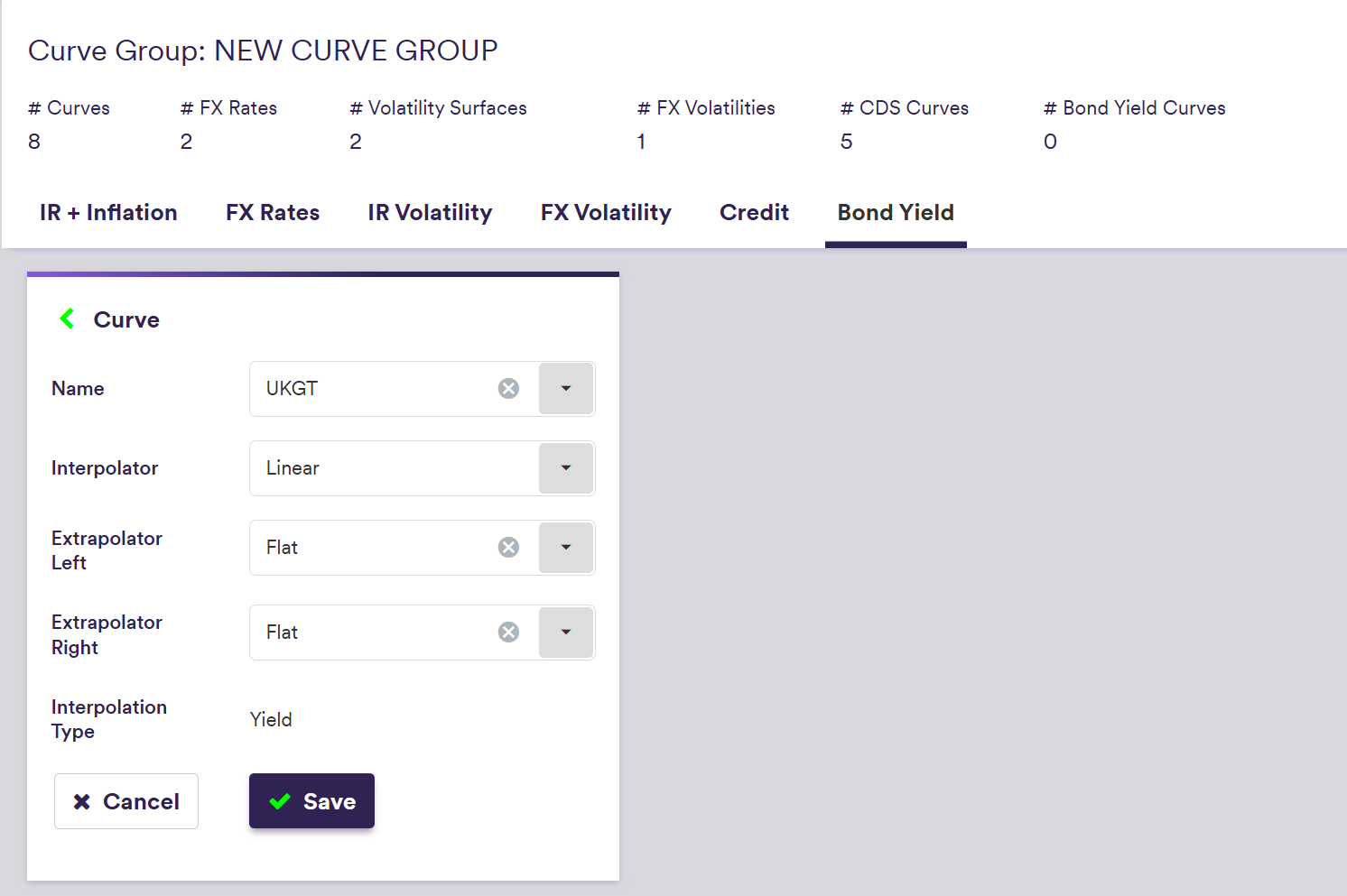Screen dimensions: 1347x896
Task: Clear the UKGT name field value
Action: pos(509,389)
